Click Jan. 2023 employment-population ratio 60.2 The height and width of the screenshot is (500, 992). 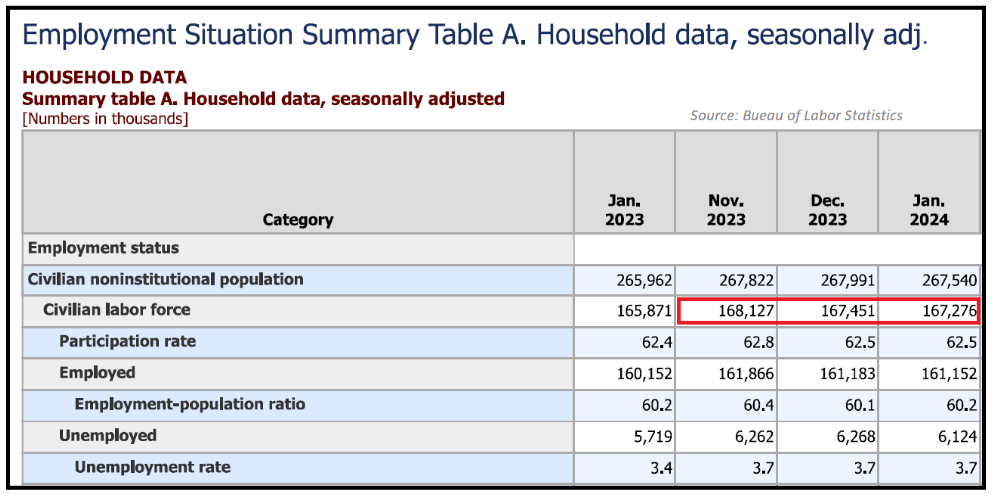click(x=657, y=406)
